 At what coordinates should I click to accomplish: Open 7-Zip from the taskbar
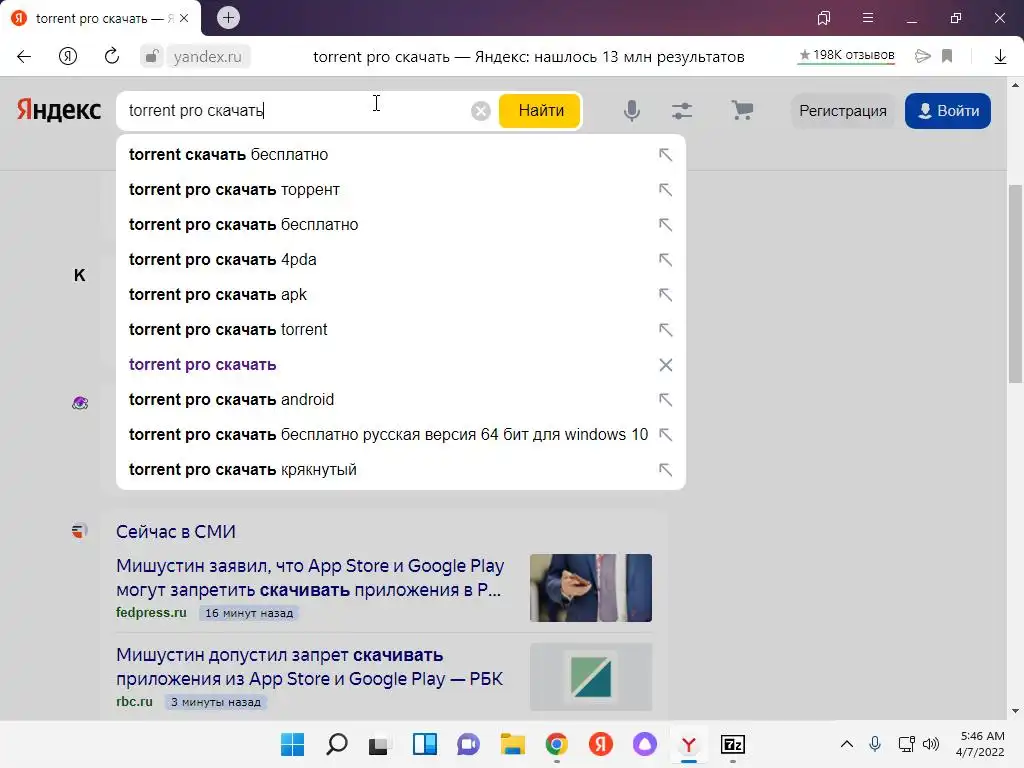point(733,744)
